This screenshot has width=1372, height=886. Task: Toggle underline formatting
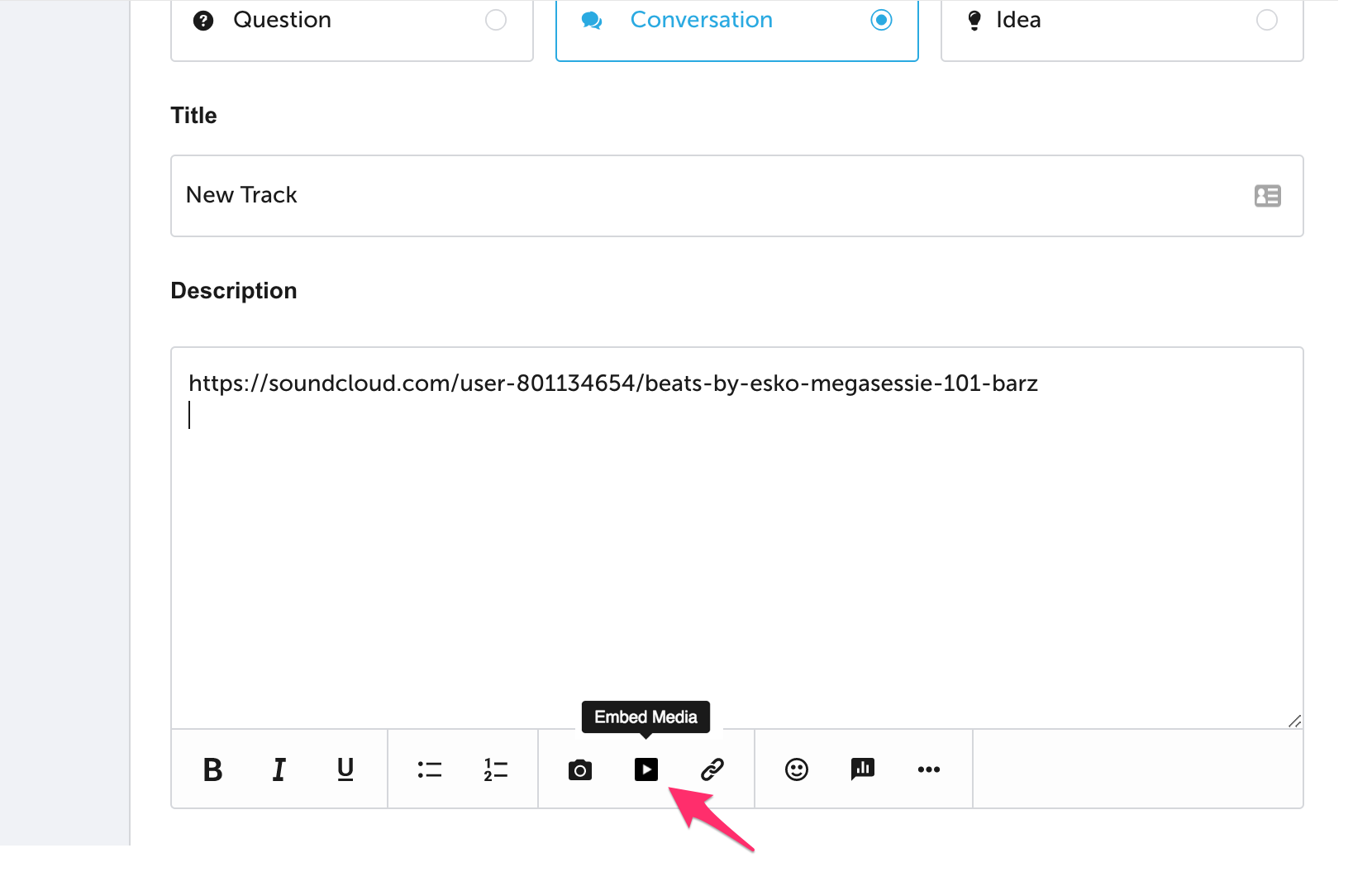click(345, 769)
